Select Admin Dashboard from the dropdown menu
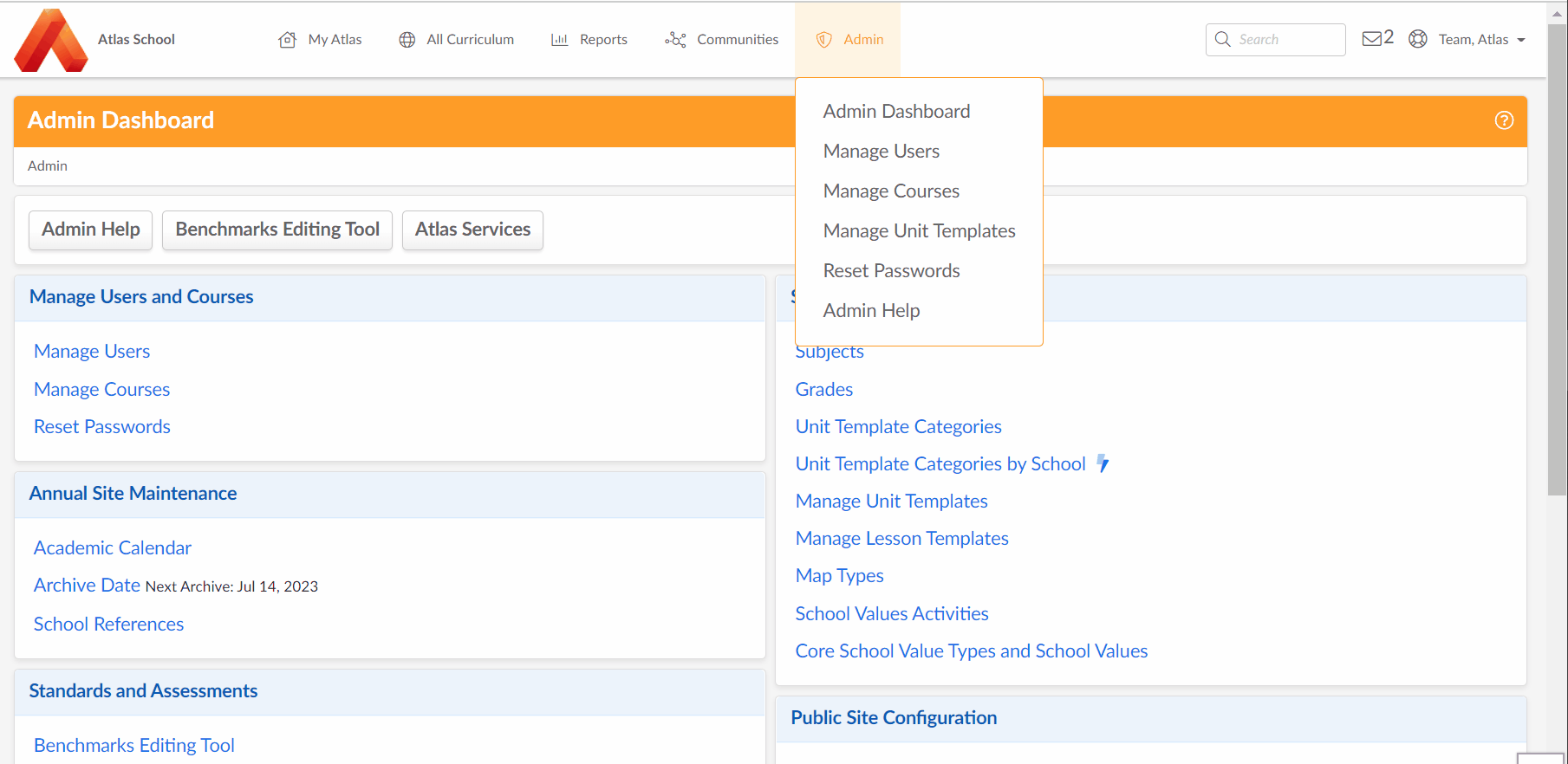The height and width of the screenshot is (764, 1568). [896, 112]
